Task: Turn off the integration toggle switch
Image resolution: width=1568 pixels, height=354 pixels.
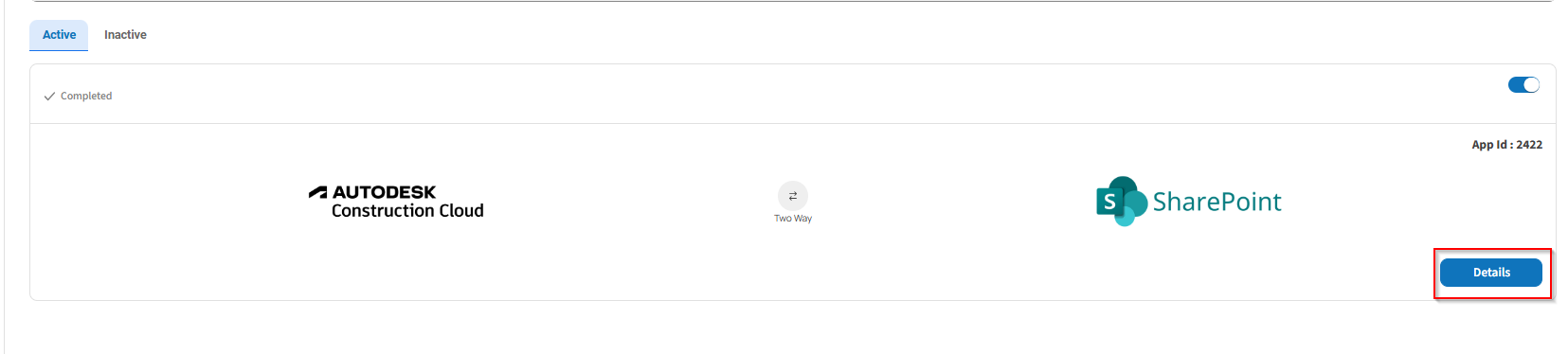Action: coord(1523,85)
